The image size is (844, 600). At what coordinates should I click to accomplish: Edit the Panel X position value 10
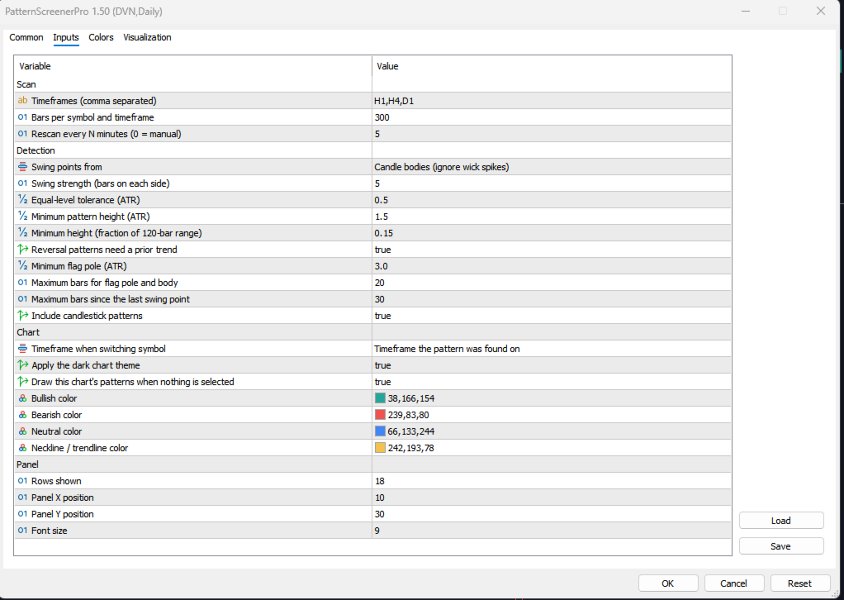pyautogui.click(x=552, y=498)
